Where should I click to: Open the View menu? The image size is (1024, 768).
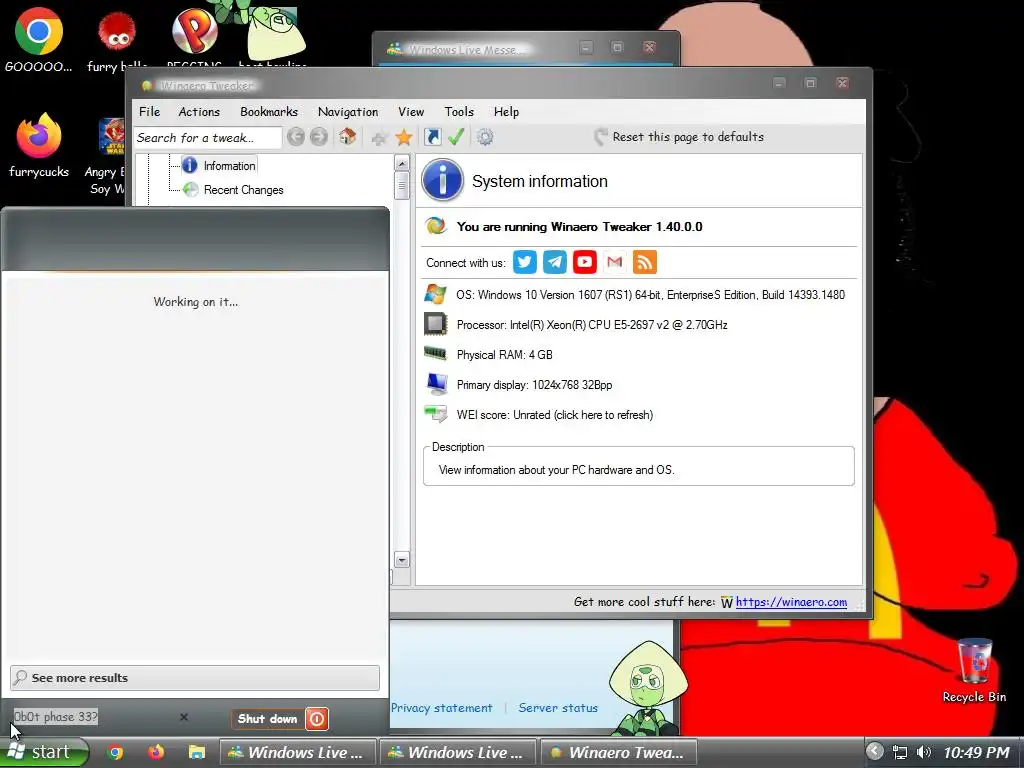point(411,112)
